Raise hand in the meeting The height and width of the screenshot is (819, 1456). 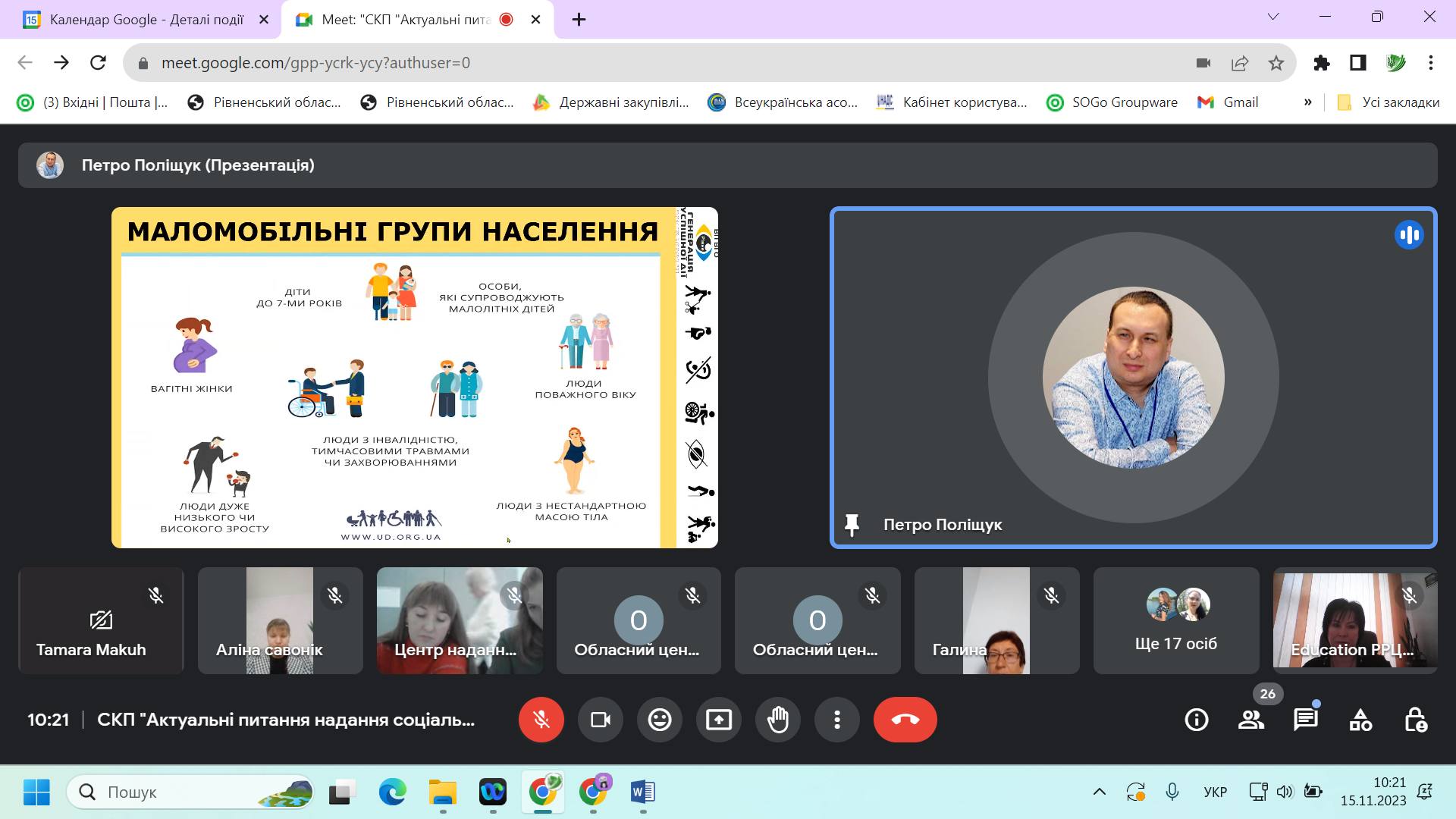click(x=778, y=720)
